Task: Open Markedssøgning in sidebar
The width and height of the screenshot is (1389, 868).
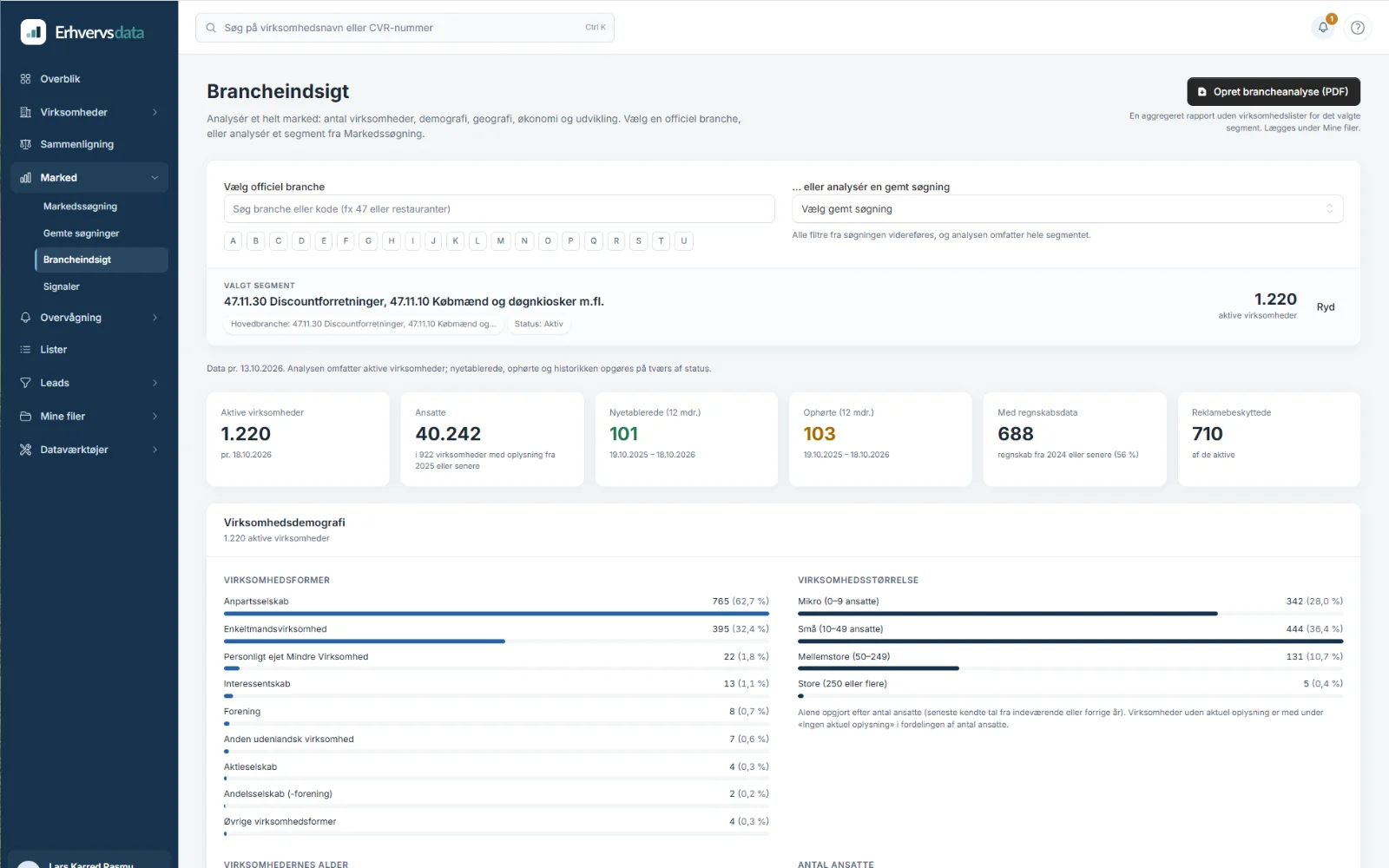Action: pyautogui.click(x=80, y=207)
